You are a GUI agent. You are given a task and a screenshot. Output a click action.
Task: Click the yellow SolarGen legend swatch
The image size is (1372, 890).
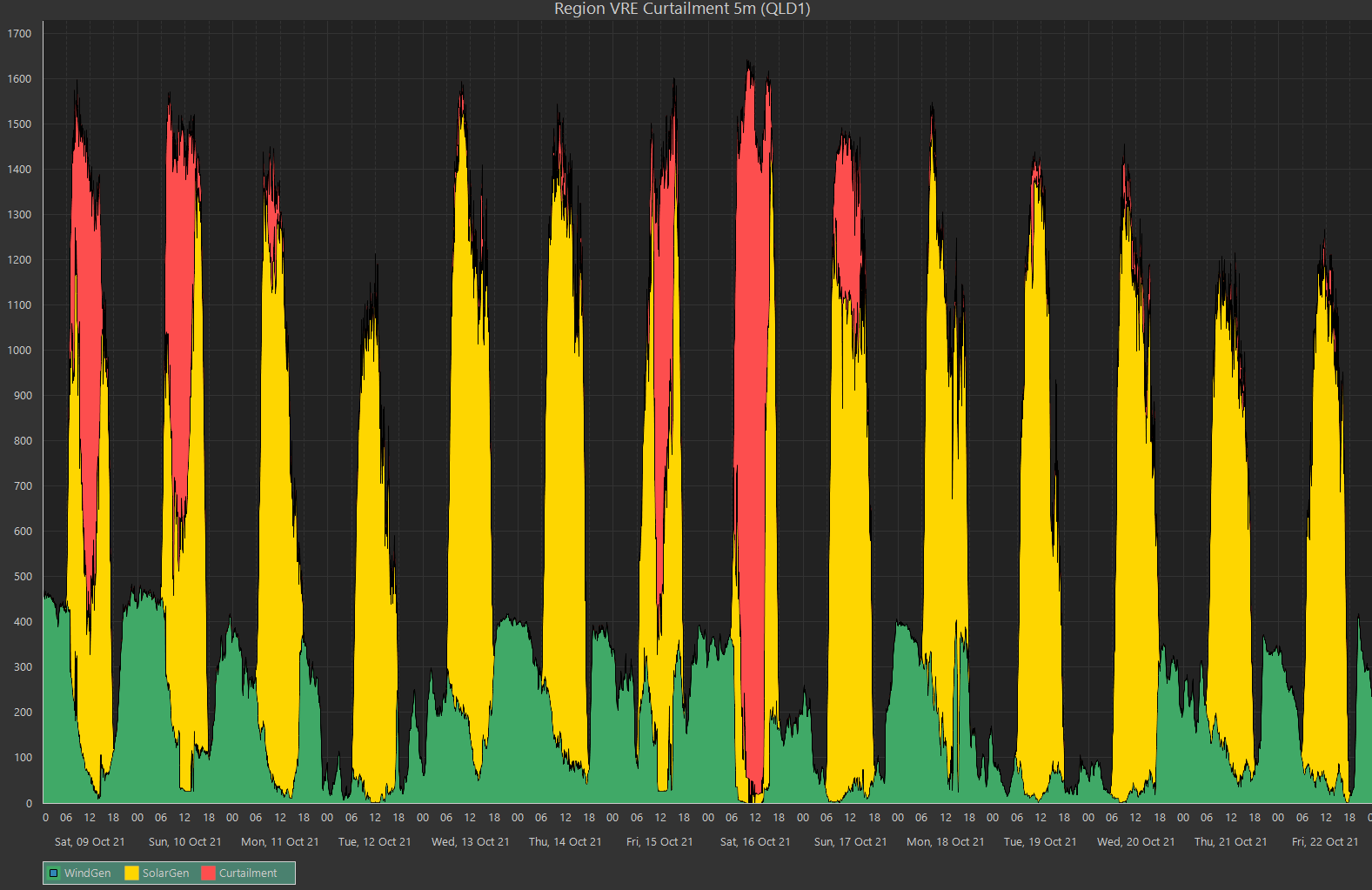pos(131,873)
